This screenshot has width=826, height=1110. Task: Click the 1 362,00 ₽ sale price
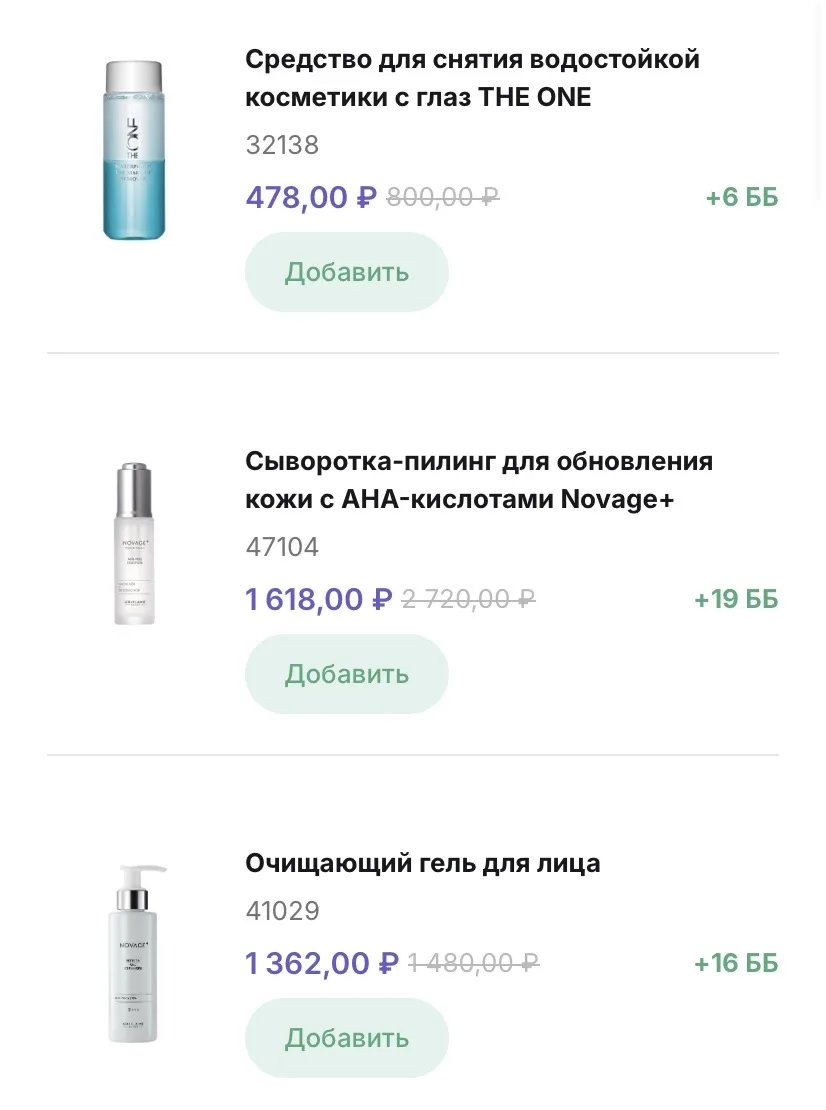coord(322,963)
